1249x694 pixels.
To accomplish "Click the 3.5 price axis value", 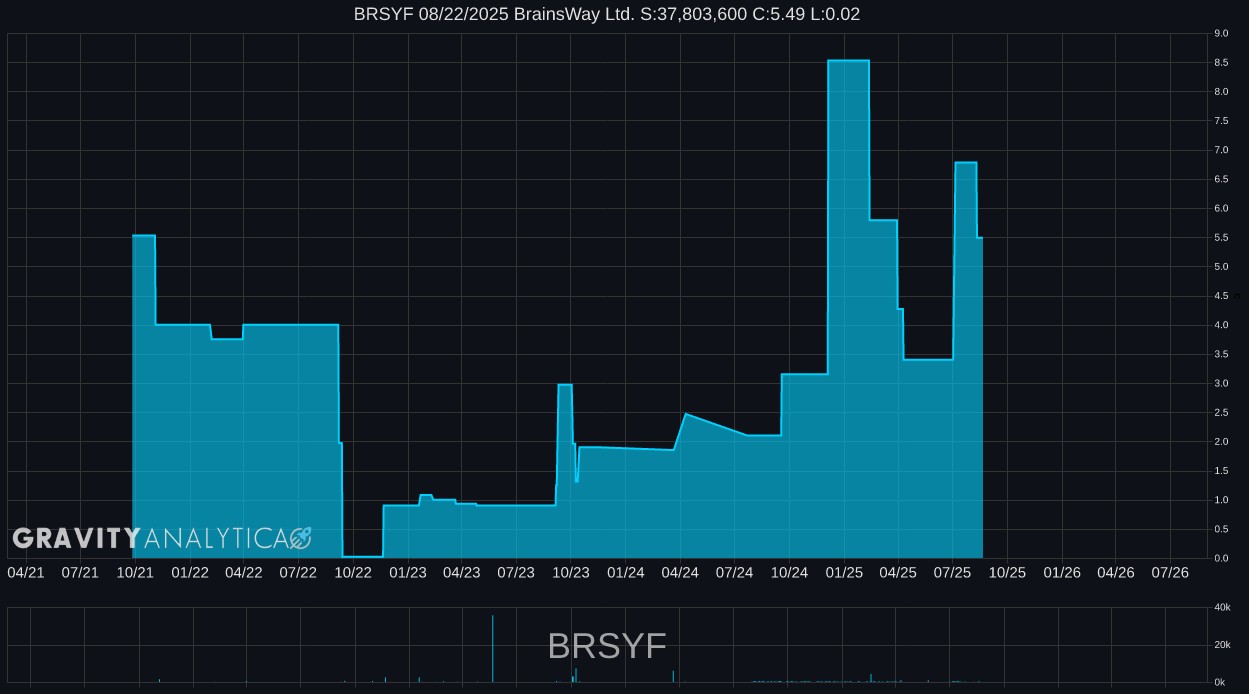I will 1221,354.
